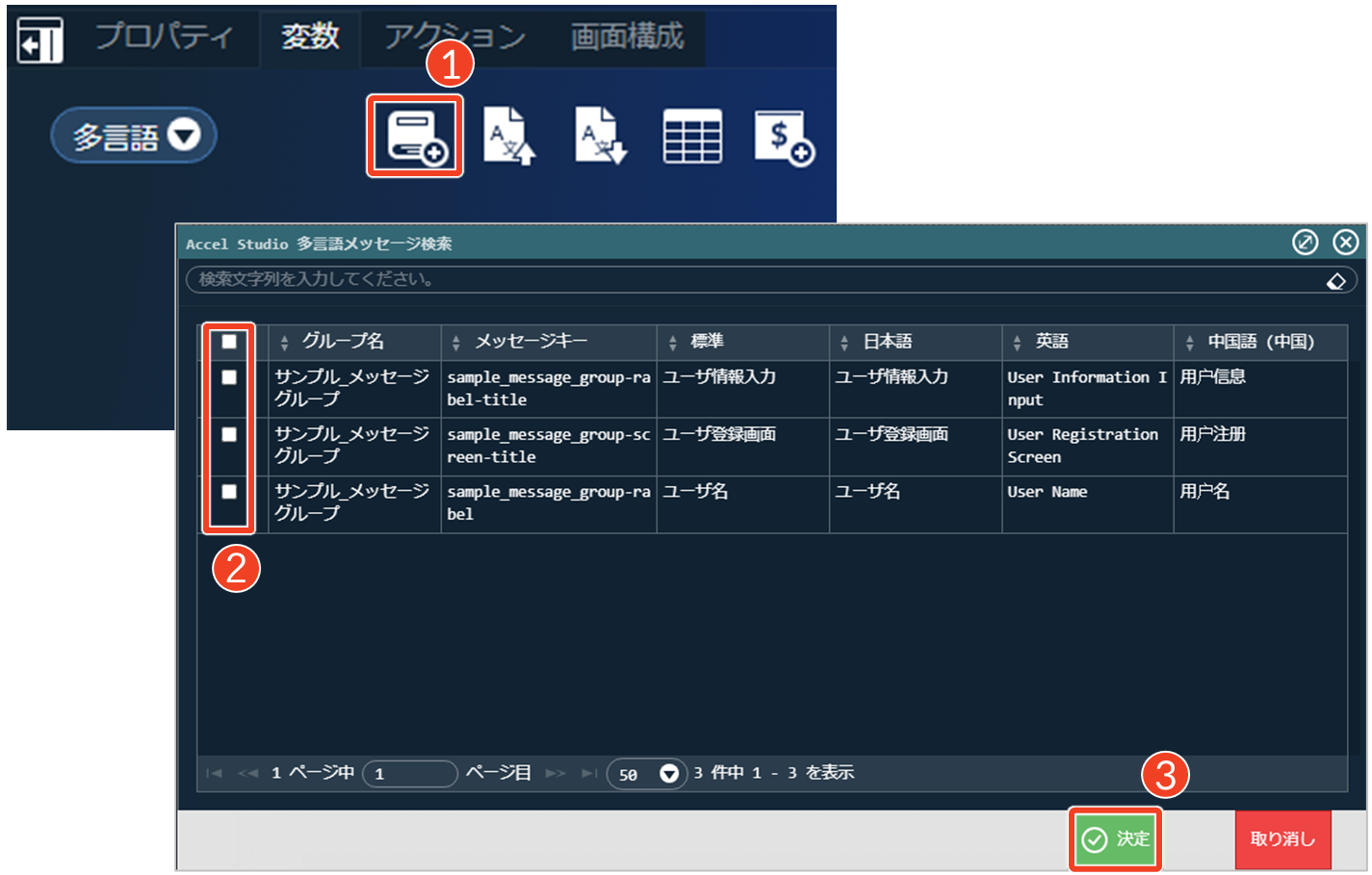The height and width of the screenshot is (875, 1372).
Task: Switch to the プロパティ tab
Action: [164, 38]
